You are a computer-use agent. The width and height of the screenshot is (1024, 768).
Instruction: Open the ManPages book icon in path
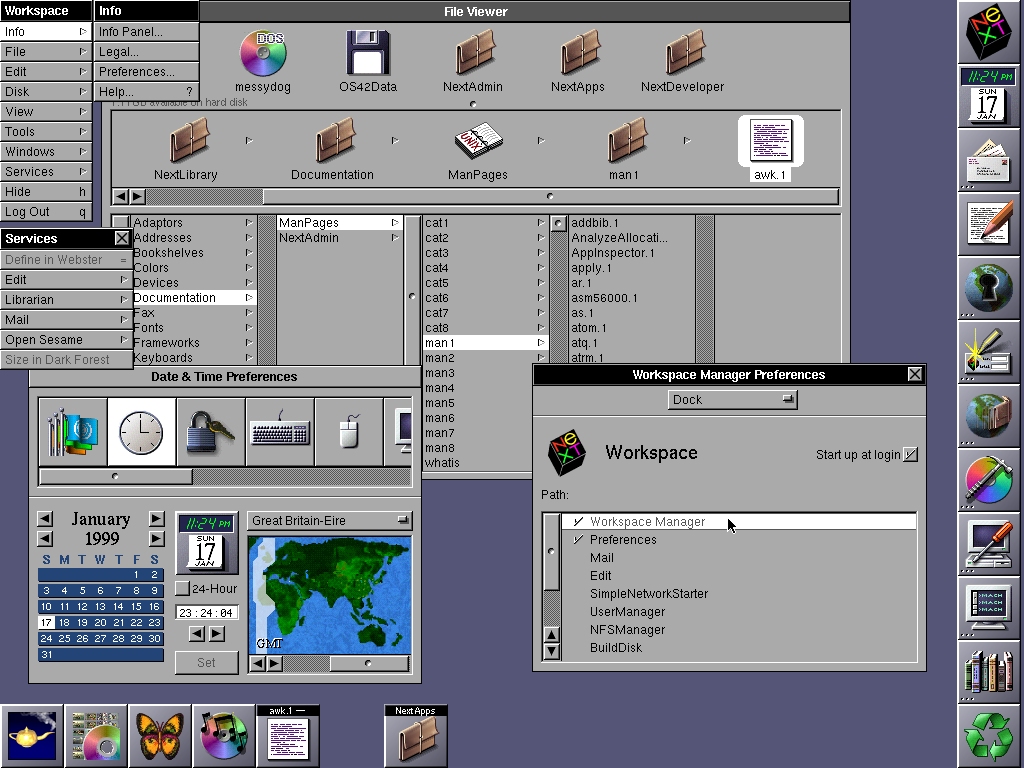tap(477, 143)
